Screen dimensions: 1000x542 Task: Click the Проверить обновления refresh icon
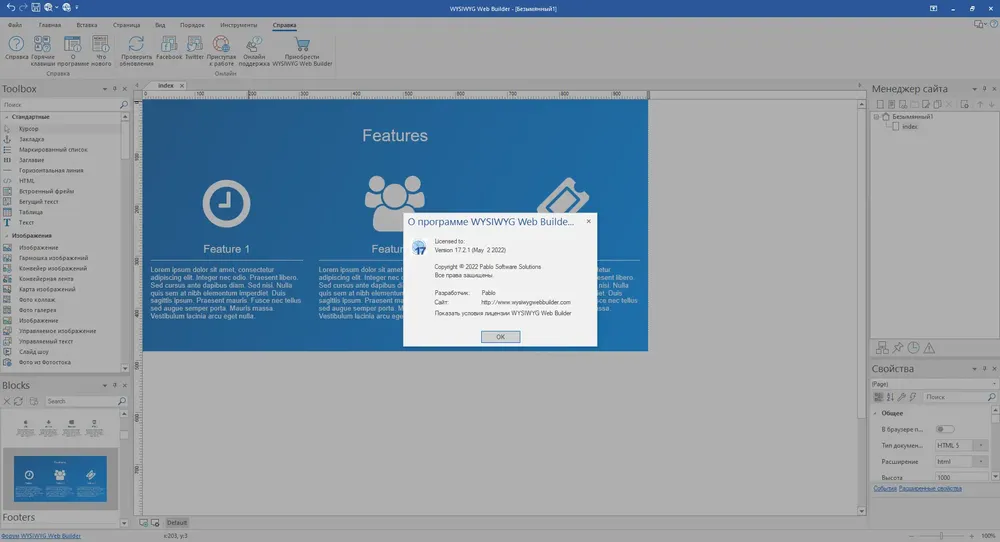tap(136, 44)
